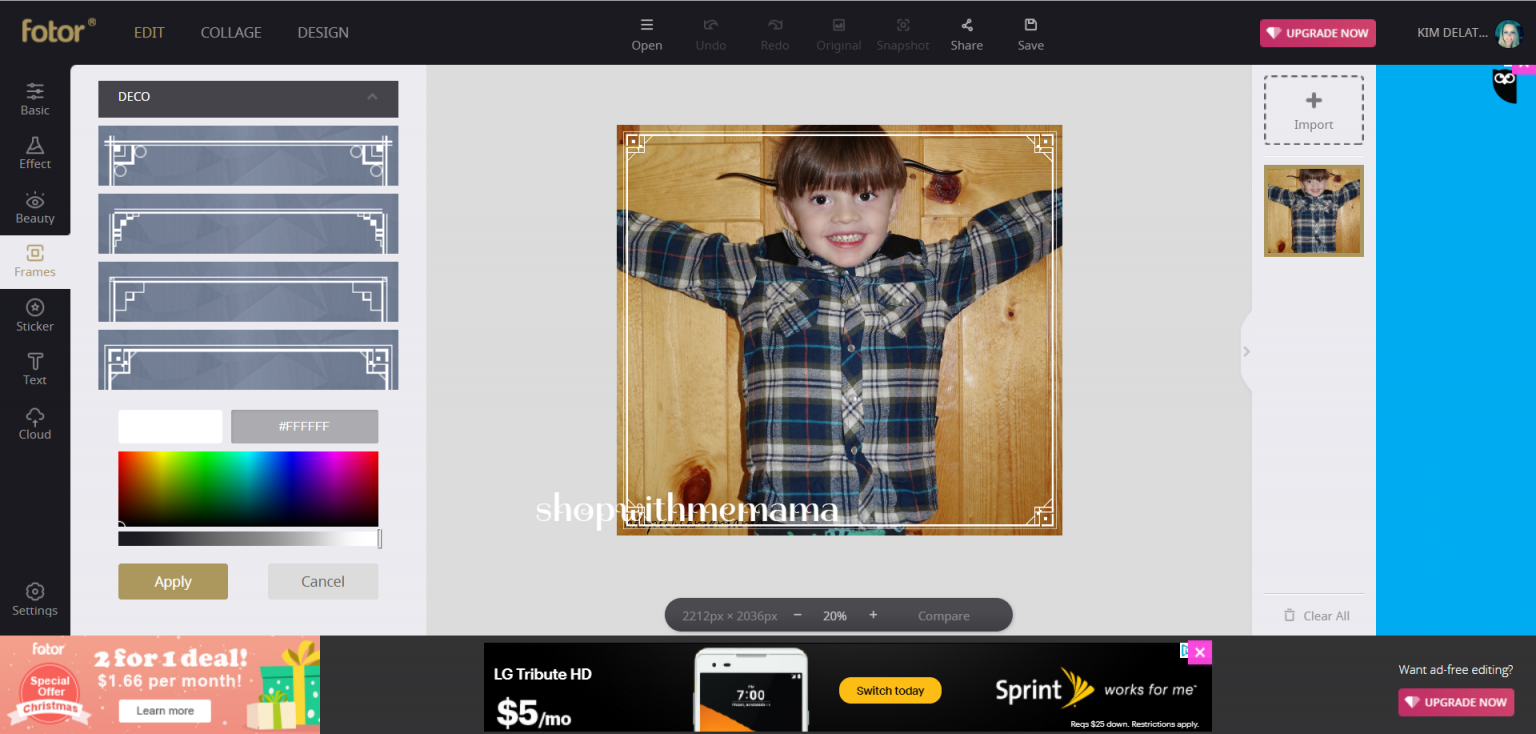The height and width of the screenshot is (734, 1536).
Task: Click the owl assistant icon
Action: click(x=1505, y=86)
